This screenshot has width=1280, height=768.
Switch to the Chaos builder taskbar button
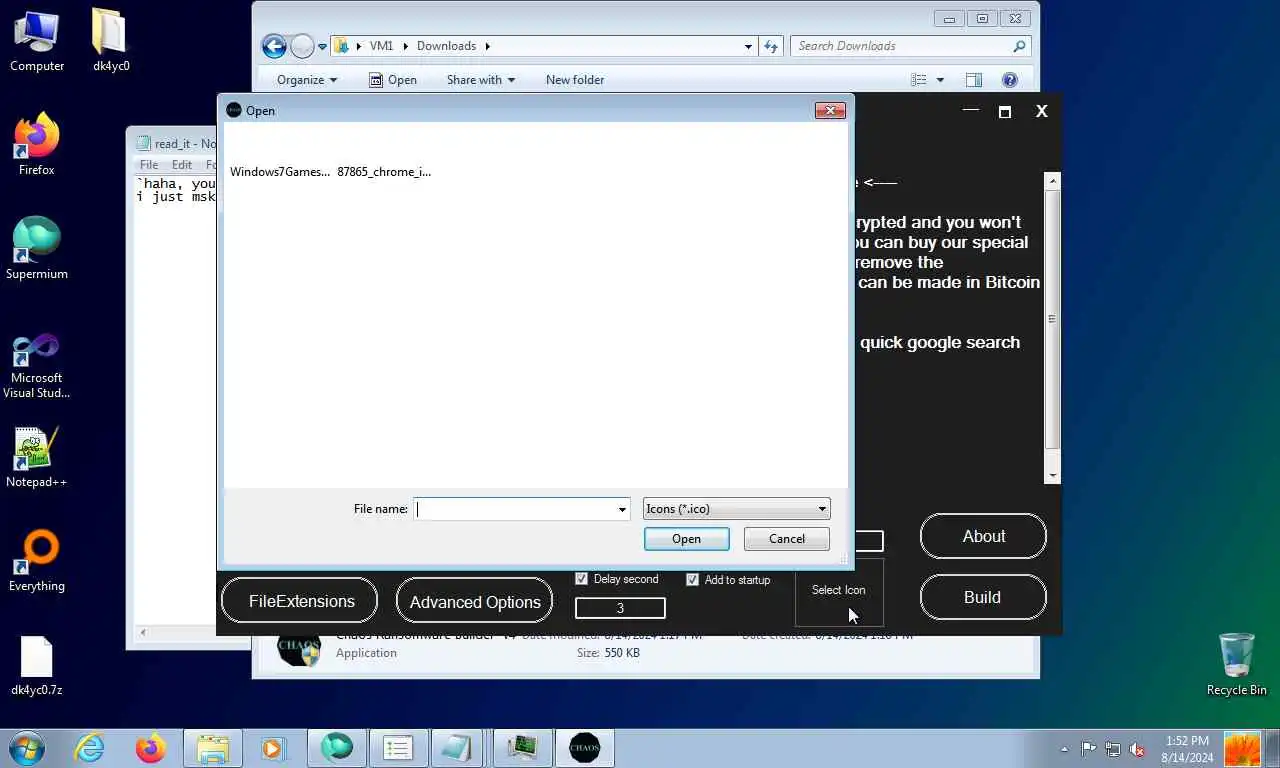(x=584, y=748)
